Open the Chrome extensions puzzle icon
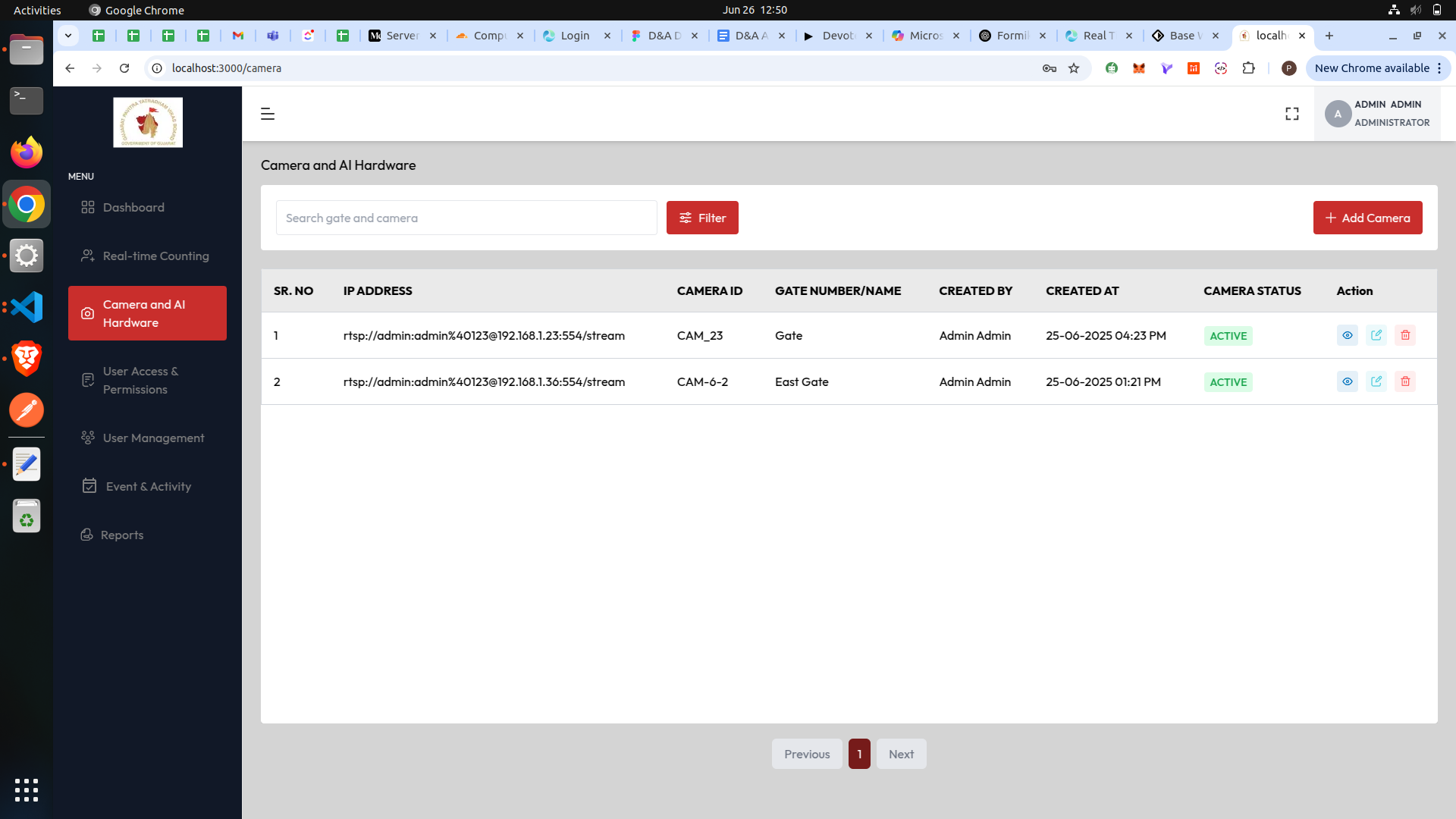Screen dimensions: 1456x819 1248,68
